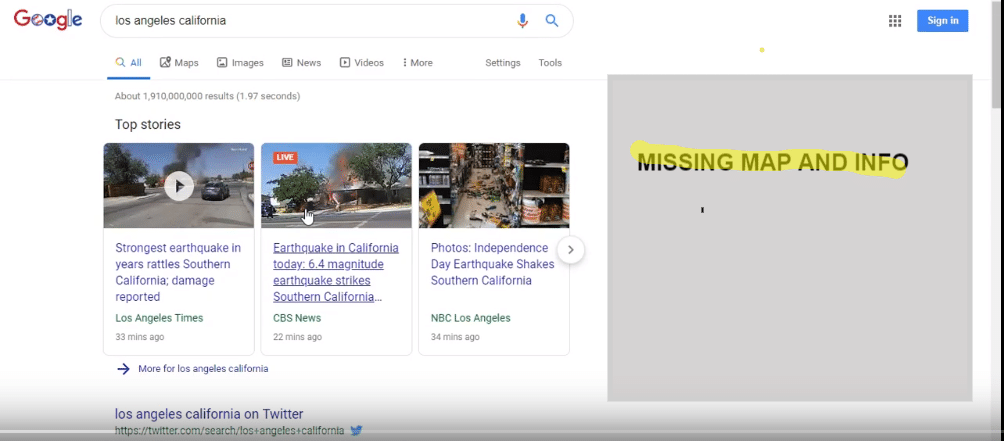
Task: Click the Google logo
Action: click(x=48, y=20)
